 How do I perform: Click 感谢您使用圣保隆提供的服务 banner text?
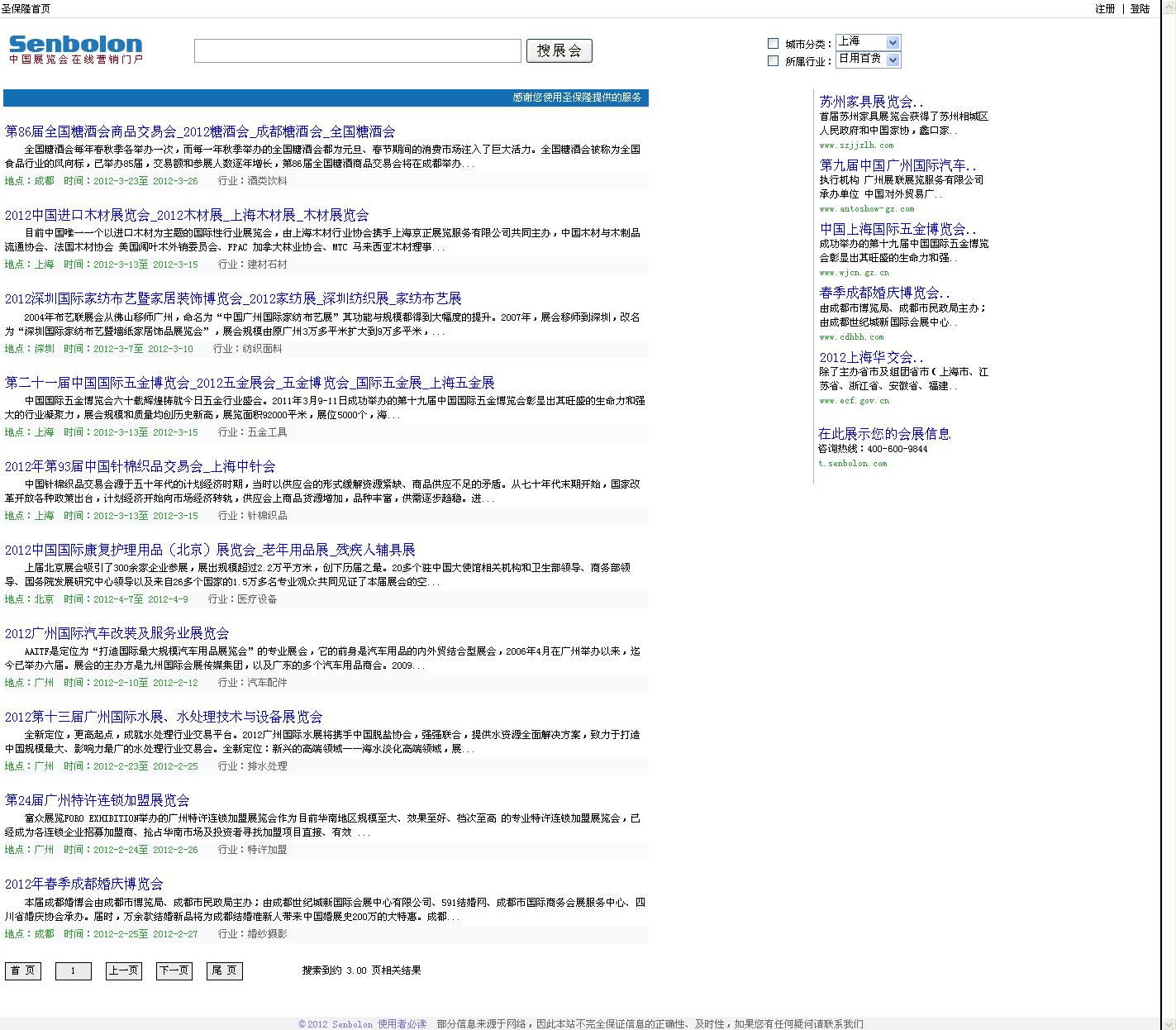(x=577, y=98)
